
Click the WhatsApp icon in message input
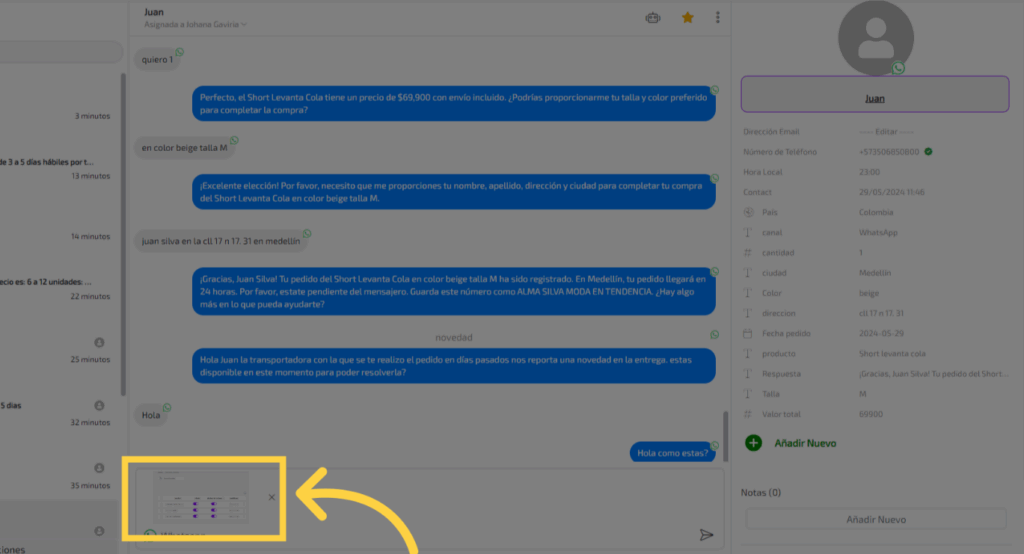[x=149, y=535]
